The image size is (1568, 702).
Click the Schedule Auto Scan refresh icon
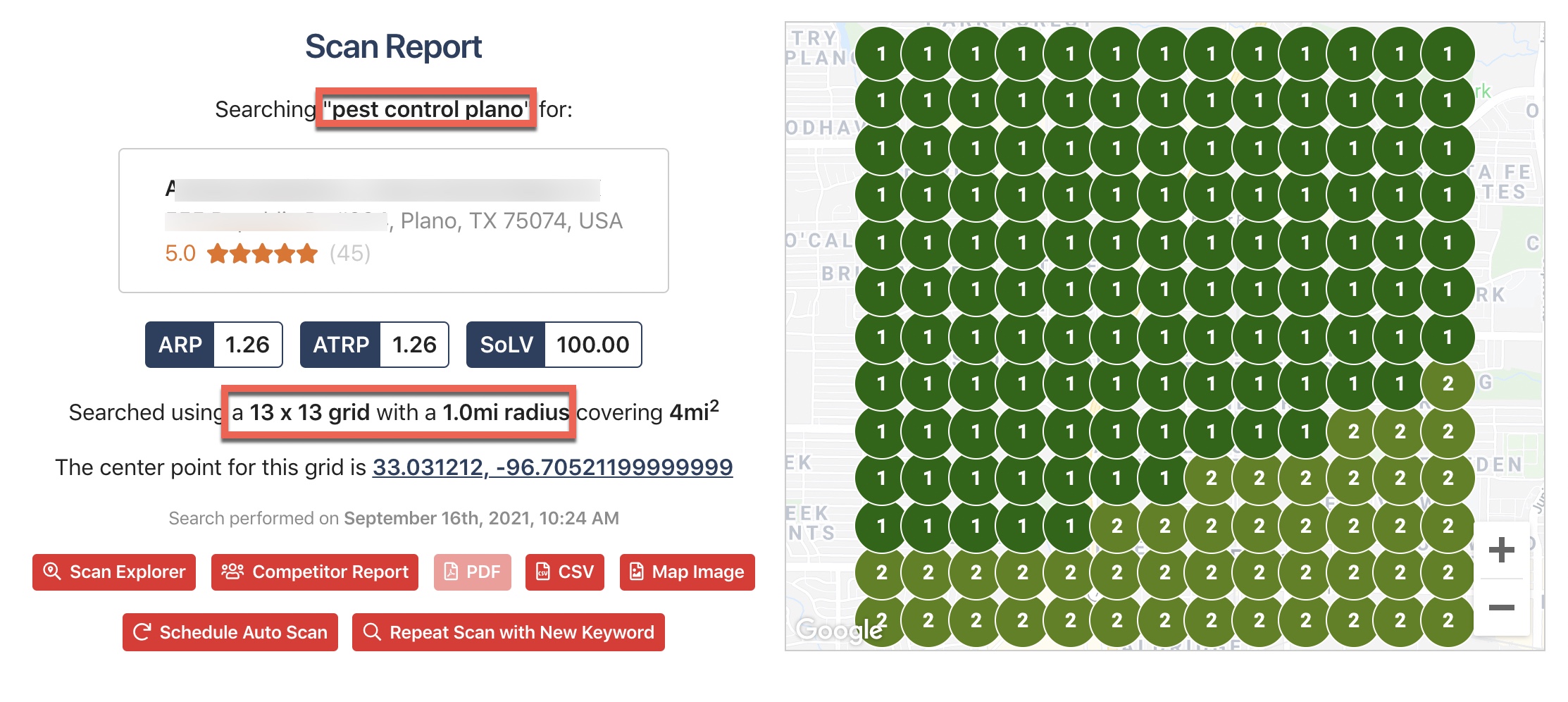click(142, 632)
